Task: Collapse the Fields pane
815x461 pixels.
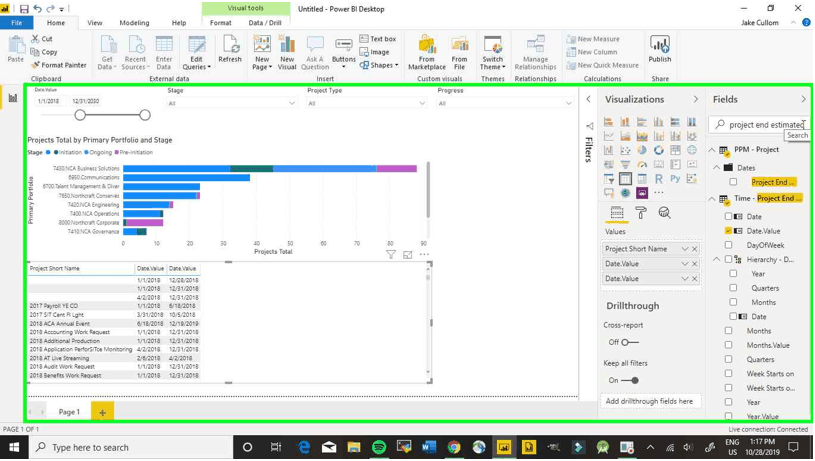Action: 803,99
